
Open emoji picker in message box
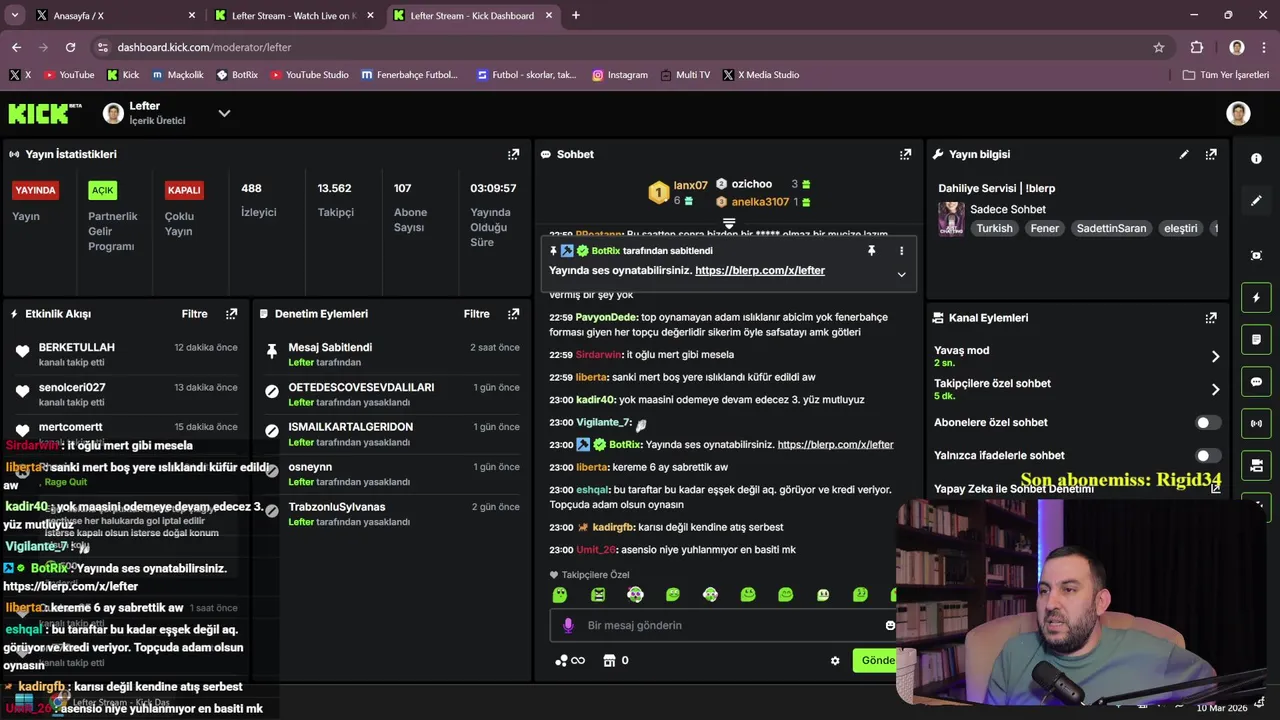[x=890, y=626]
